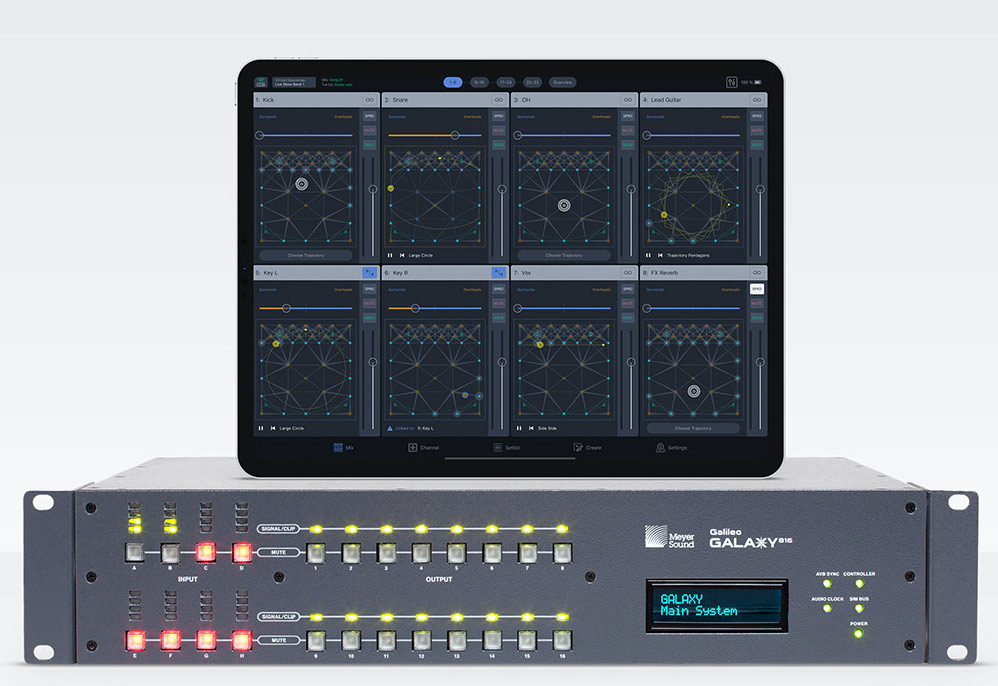
Task: Open Choose Trajectory for FX Reverb channel
Action: 692,428
